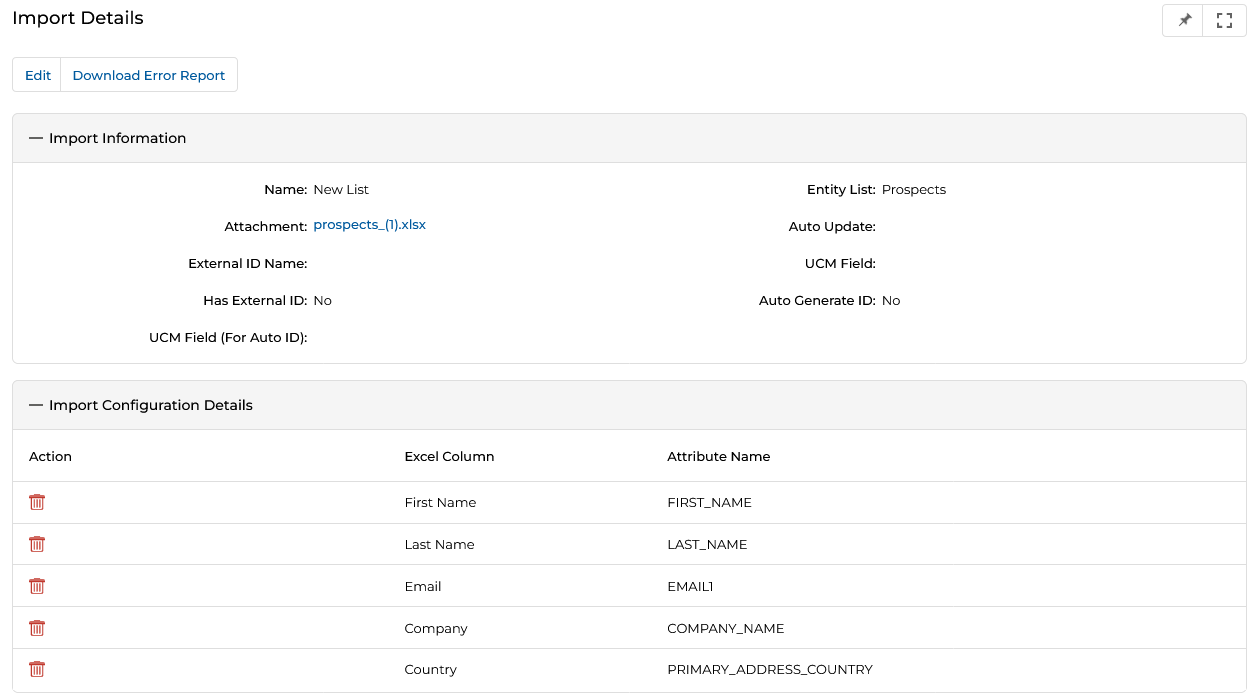Select the COMPANY_NAME attribute cell
1256x699 pixels.
tap(725, 628)
